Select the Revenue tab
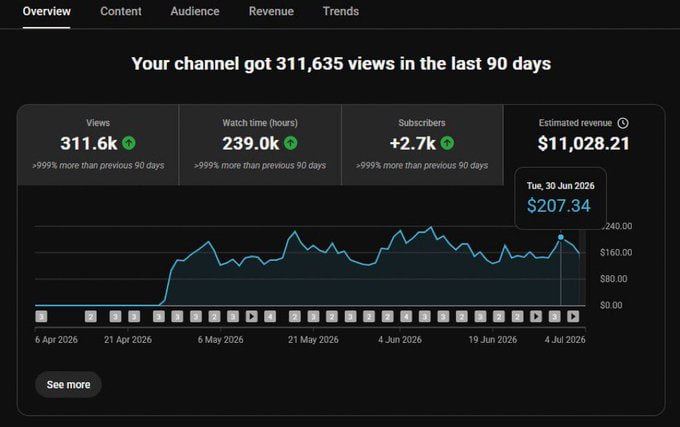The image size is (680, 427). click(271, 11)
